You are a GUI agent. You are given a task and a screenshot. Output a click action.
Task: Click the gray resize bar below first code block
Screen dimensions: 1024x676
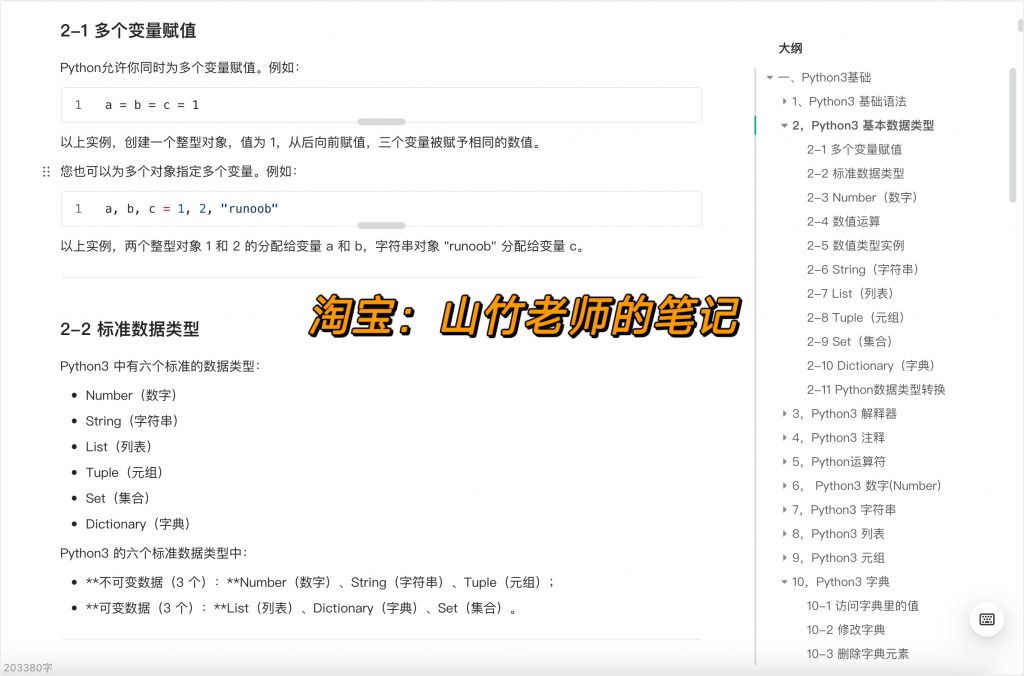[x=380, y=121]
